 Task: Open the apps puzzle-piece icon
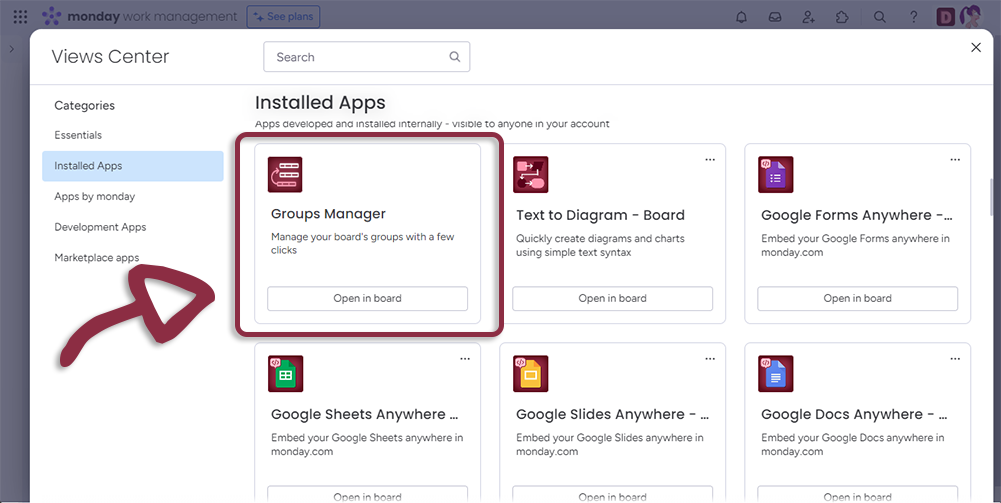pos(841,17)
